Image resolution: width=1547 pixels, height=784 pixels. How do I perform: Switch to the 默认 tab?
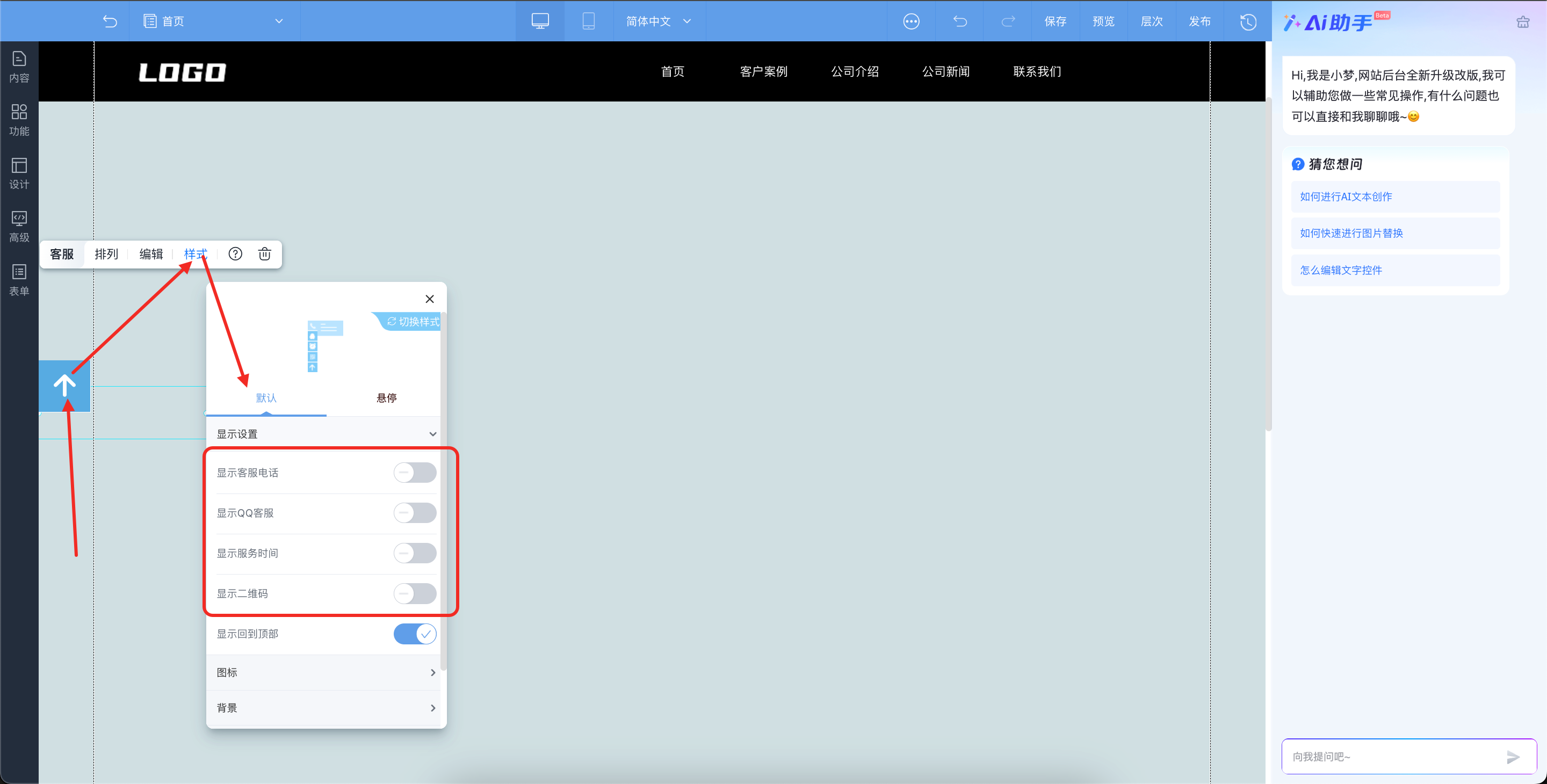point(266,397)
